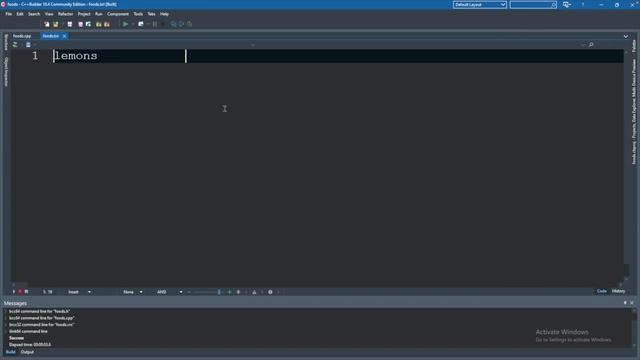This screenshot has height=360, width=640.
Task: Open the Refactor menu
Action: click(x=65, y=14)
